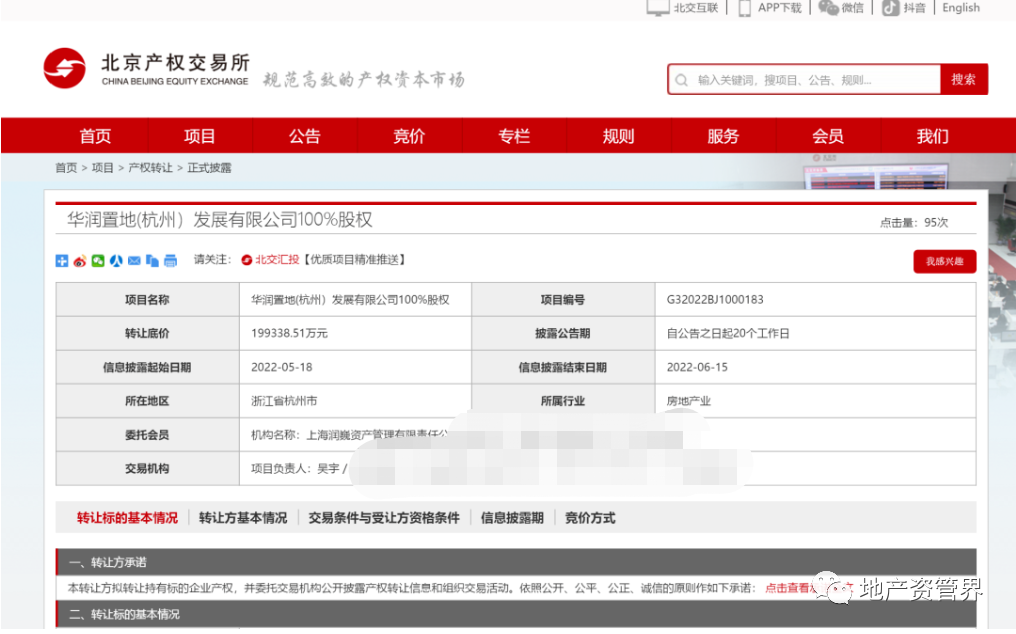Image resolution: width=1016 pixels, height=634 pixels.
Task: Click the price value 199338.51万元
Action: (x=290, y=333)
